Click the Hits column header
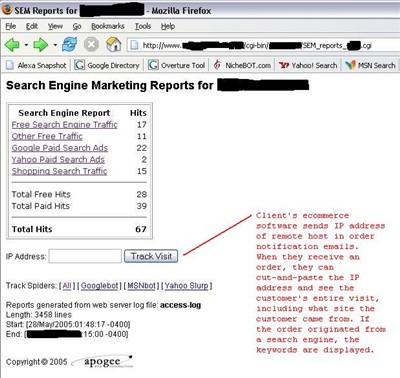This screenshot has height=378, width=400. (138, 113)
